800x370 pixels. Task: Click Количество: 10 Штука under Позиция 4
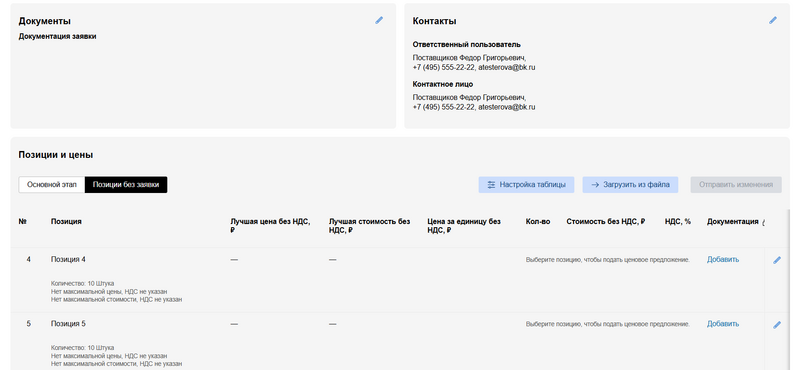[83, 283]
